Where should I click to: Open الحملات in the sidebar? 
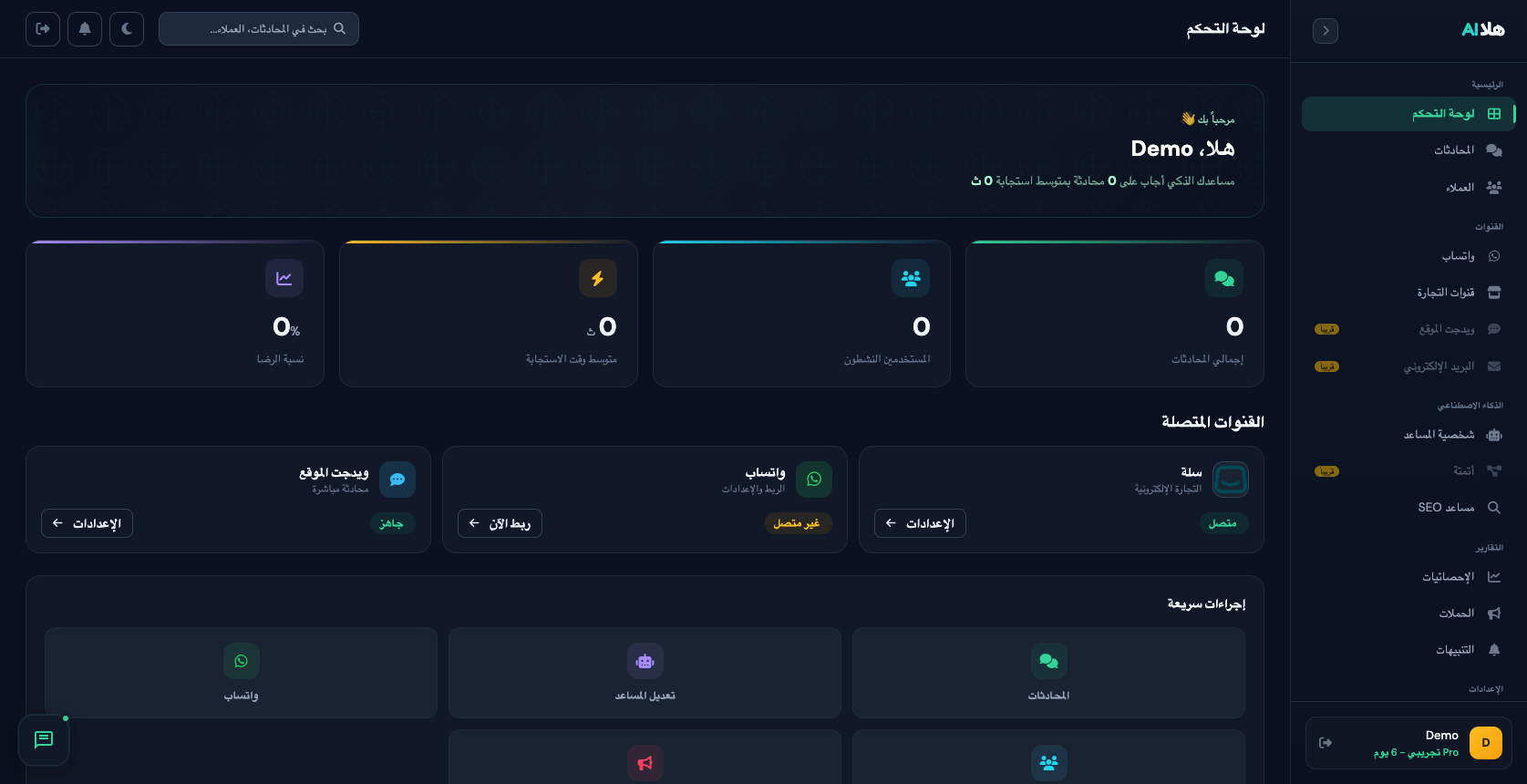[1408, 614]
